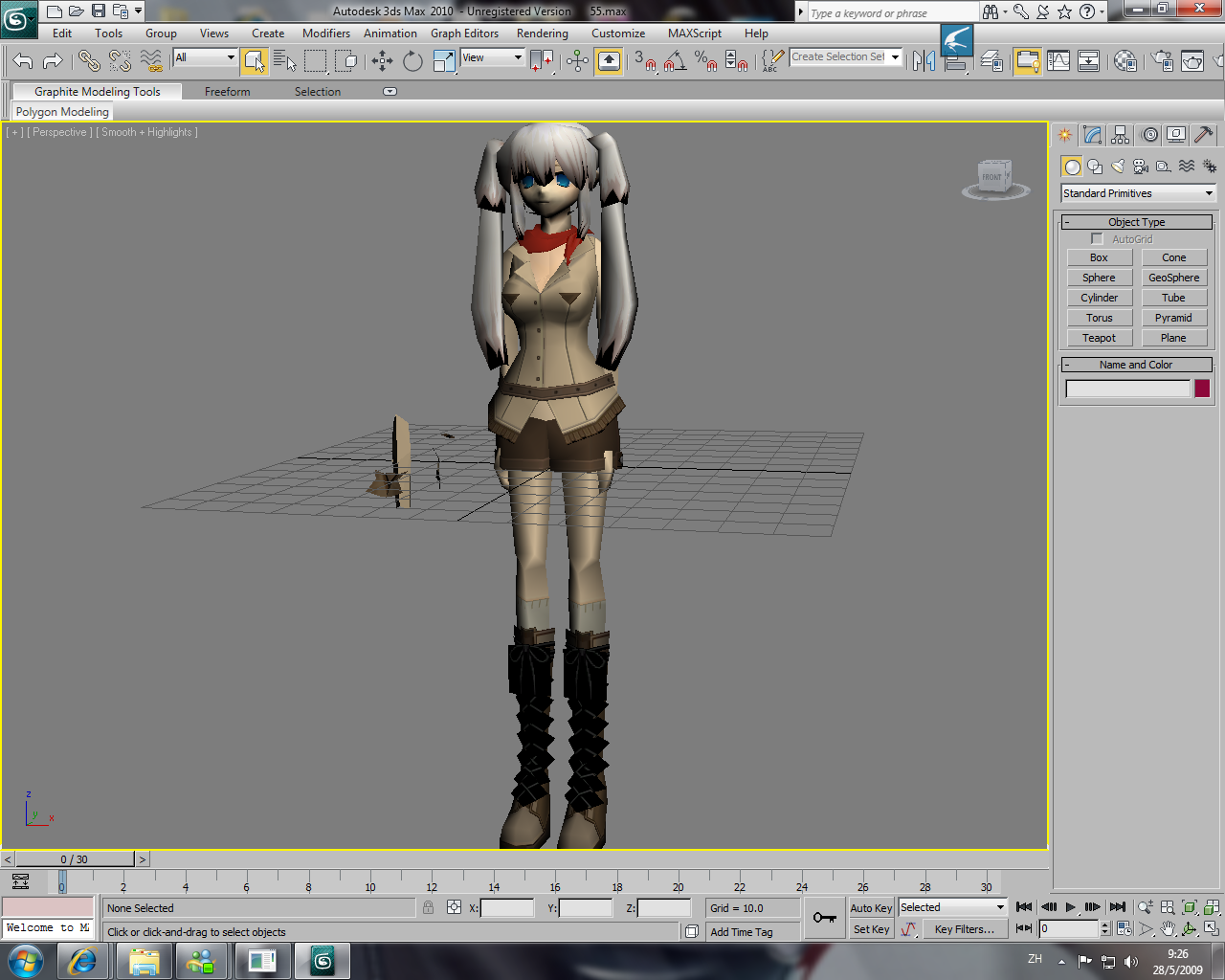This screenshot has width=1225, height=980.
Task: Enable the AutoGrid checkbox
Action: [x=1097, y=239]
